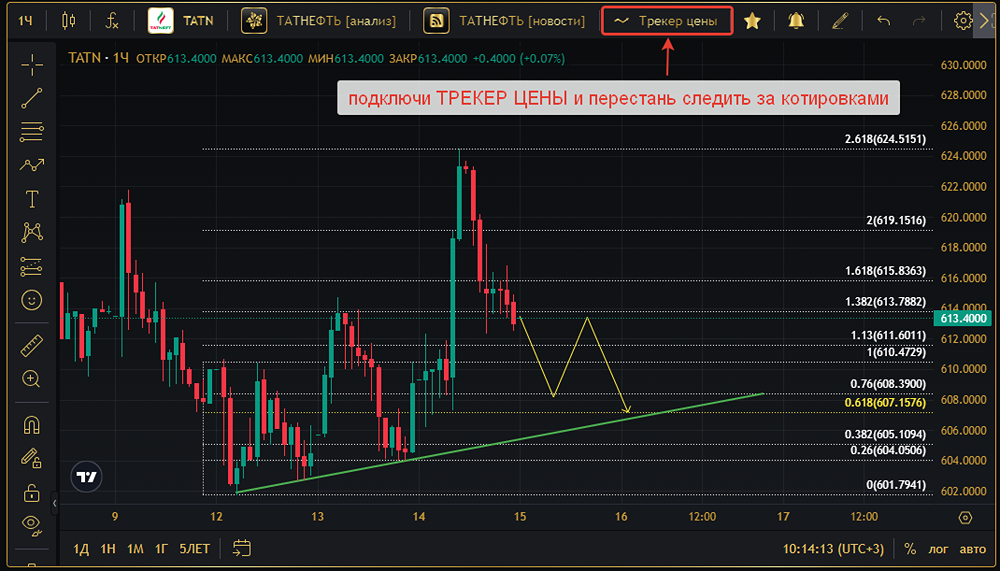
Task: Select the crosshair cursor tool
Action: pyautogui.click(x=31, y=65)
